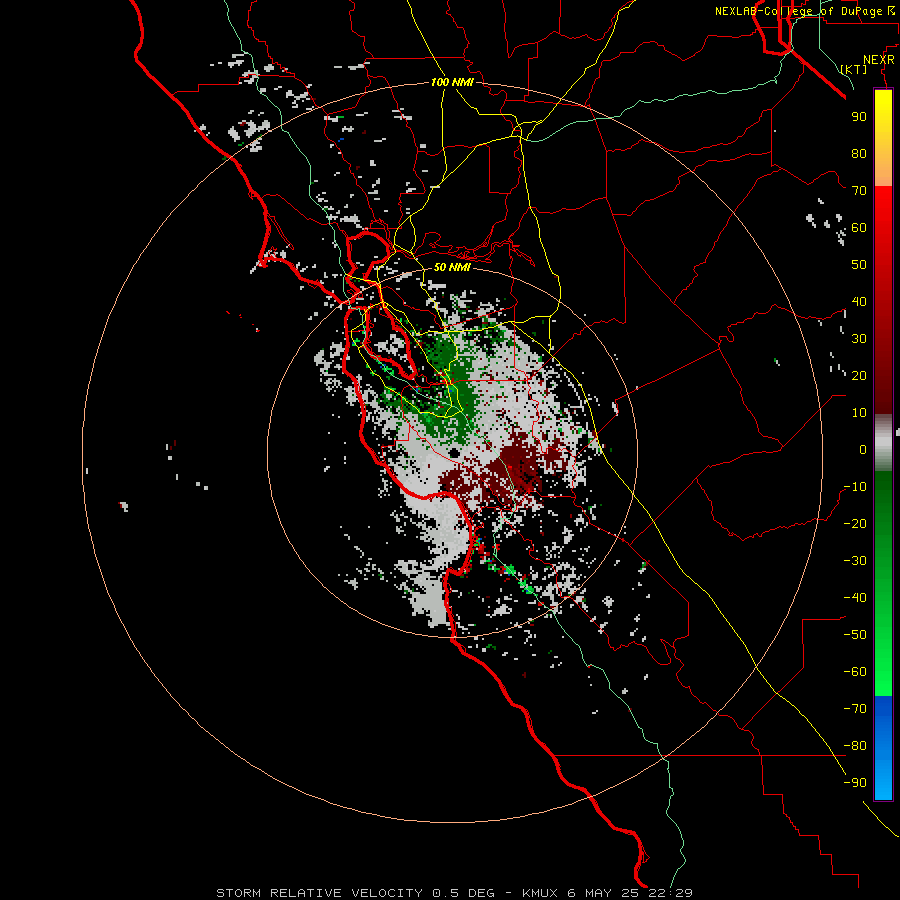Click the black radar site dot at the map center
The image size is (900, 900).
point(454,453)
